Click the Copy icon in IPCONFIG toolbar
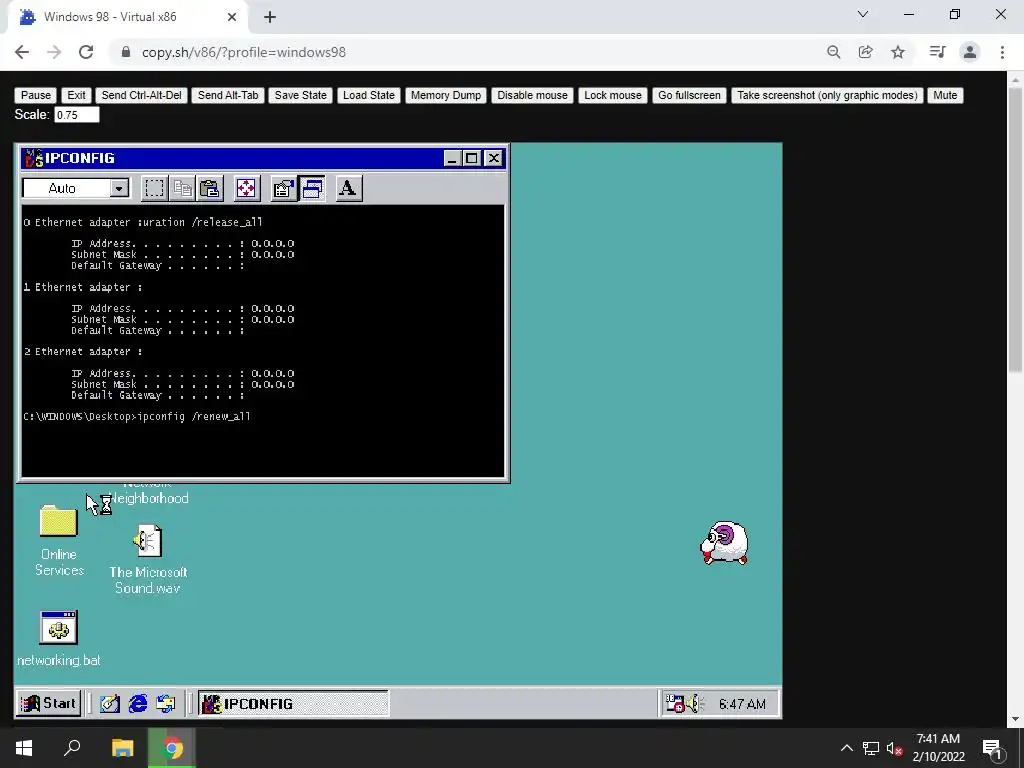Image resolution: width=1024 pixels, height=768 pixels. (x=182, y=189)
